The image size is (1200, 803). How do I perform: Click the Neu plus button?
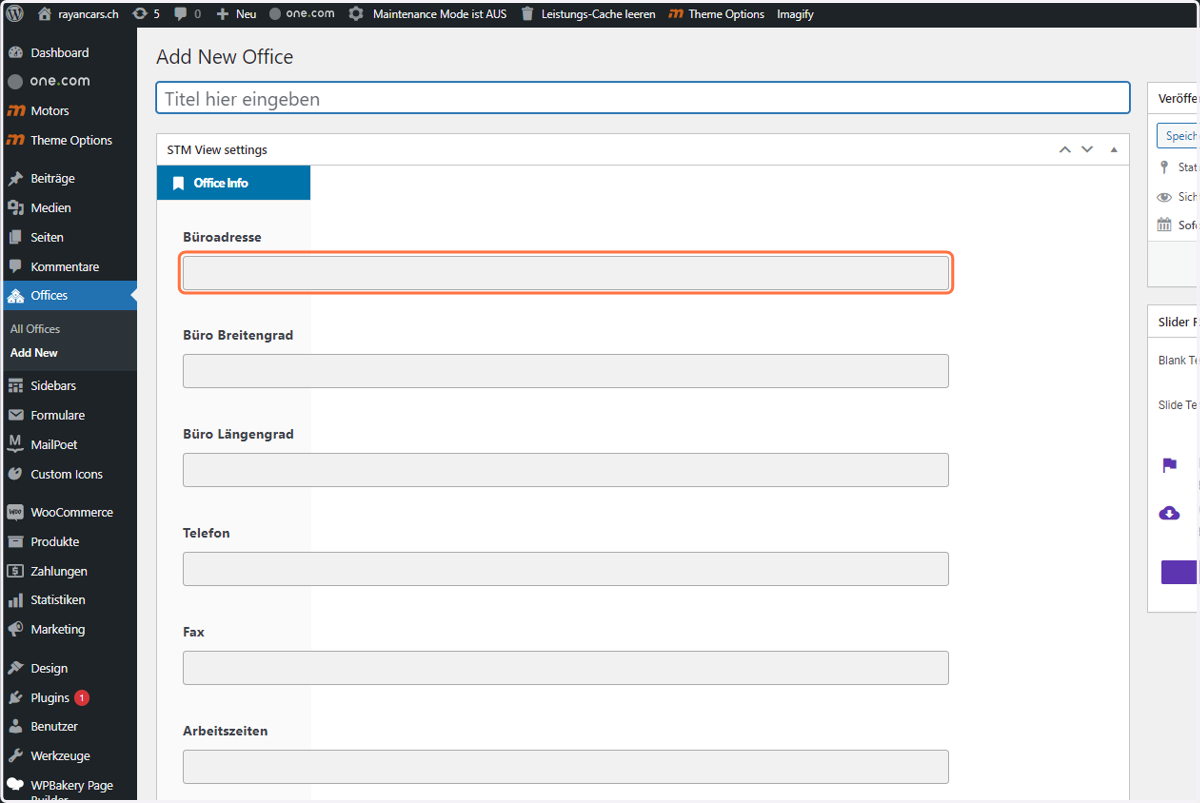[236, 14]
